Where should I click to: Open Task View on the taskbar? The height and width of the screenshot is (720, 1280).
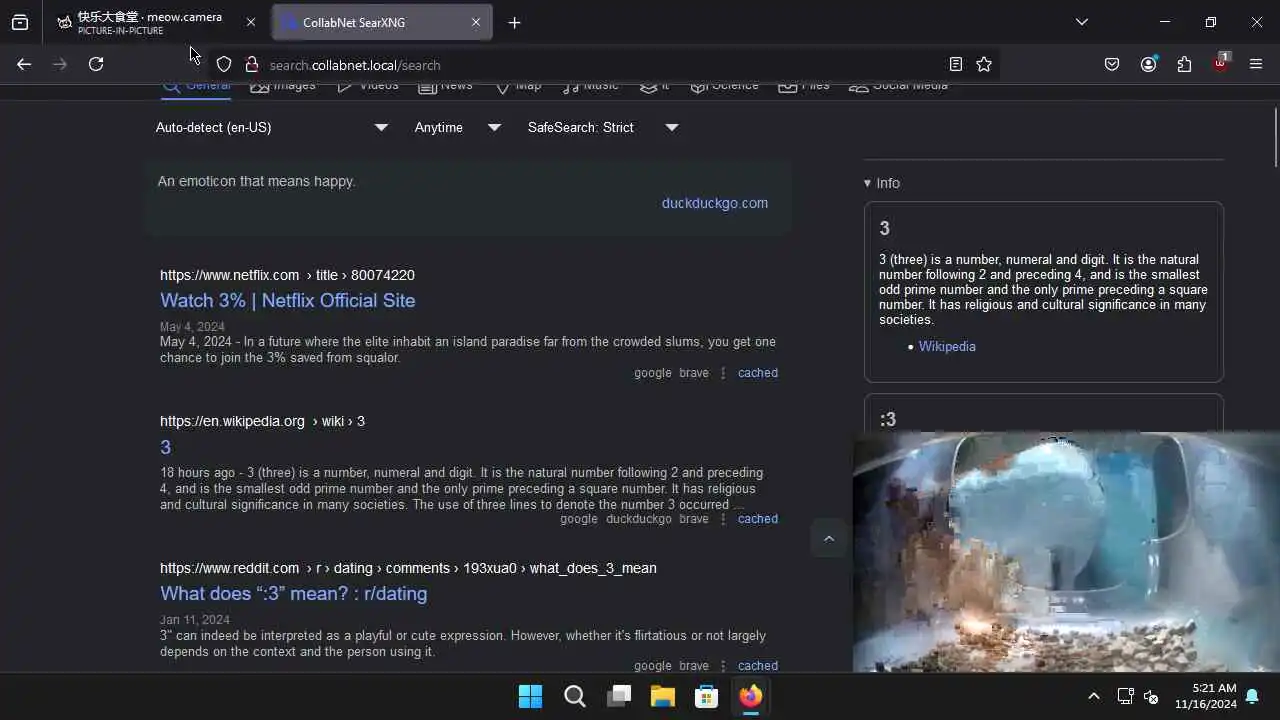(619, 696)
